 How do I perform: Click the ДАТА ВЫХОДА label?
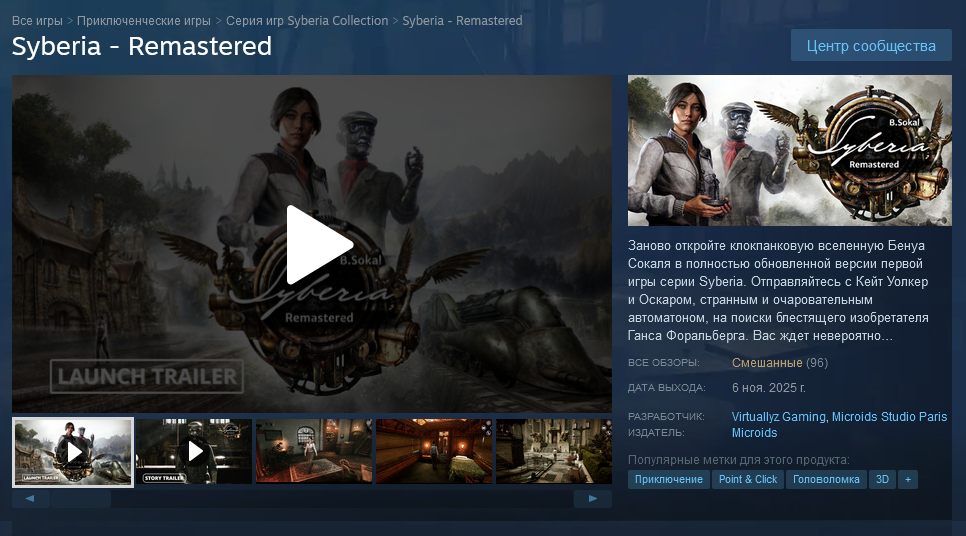tap(667, 388)
